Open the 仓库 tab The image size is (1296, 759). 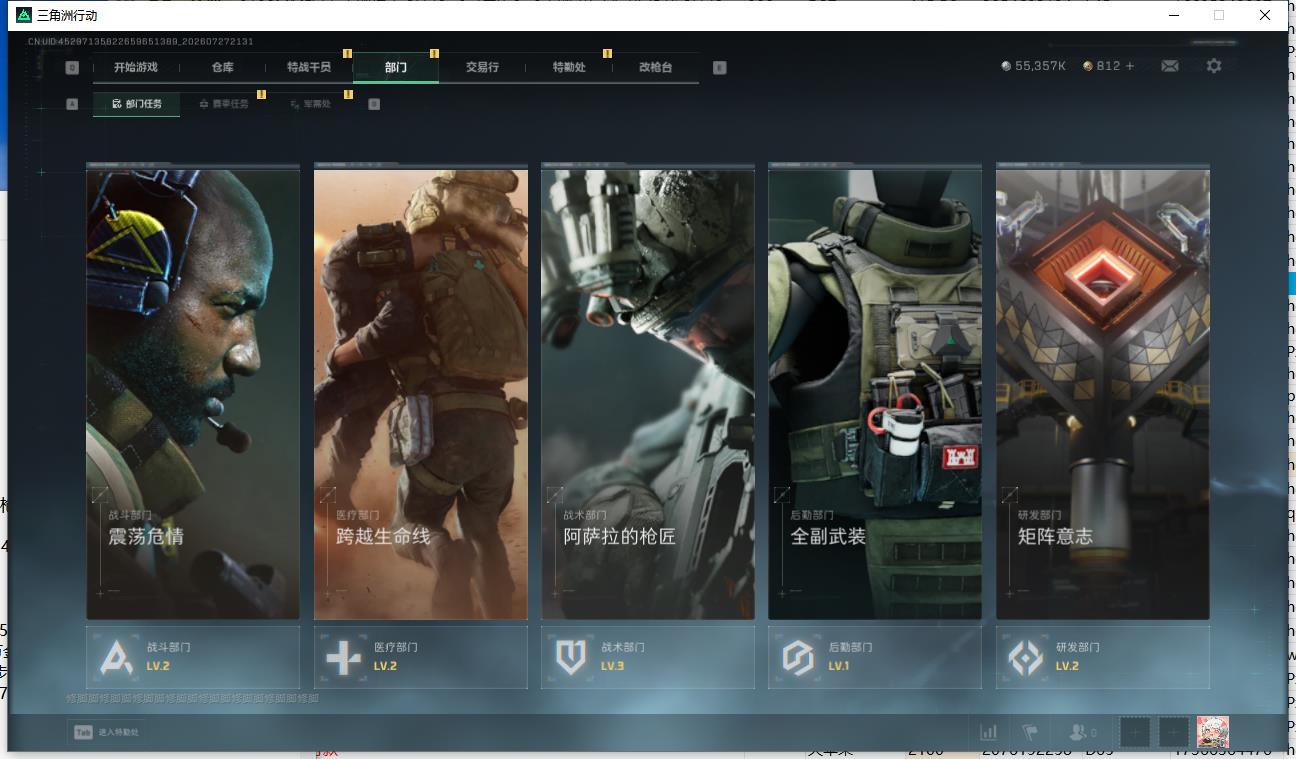tap(222, 67)
